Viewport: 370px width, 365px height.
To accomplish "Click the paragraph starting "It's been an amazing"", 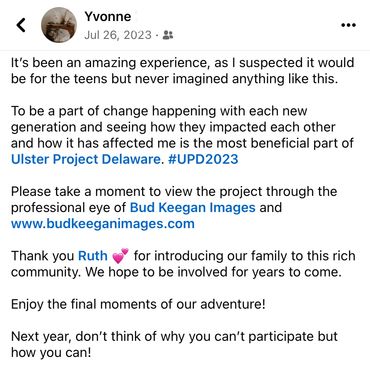I will click(x=183, y=71).
